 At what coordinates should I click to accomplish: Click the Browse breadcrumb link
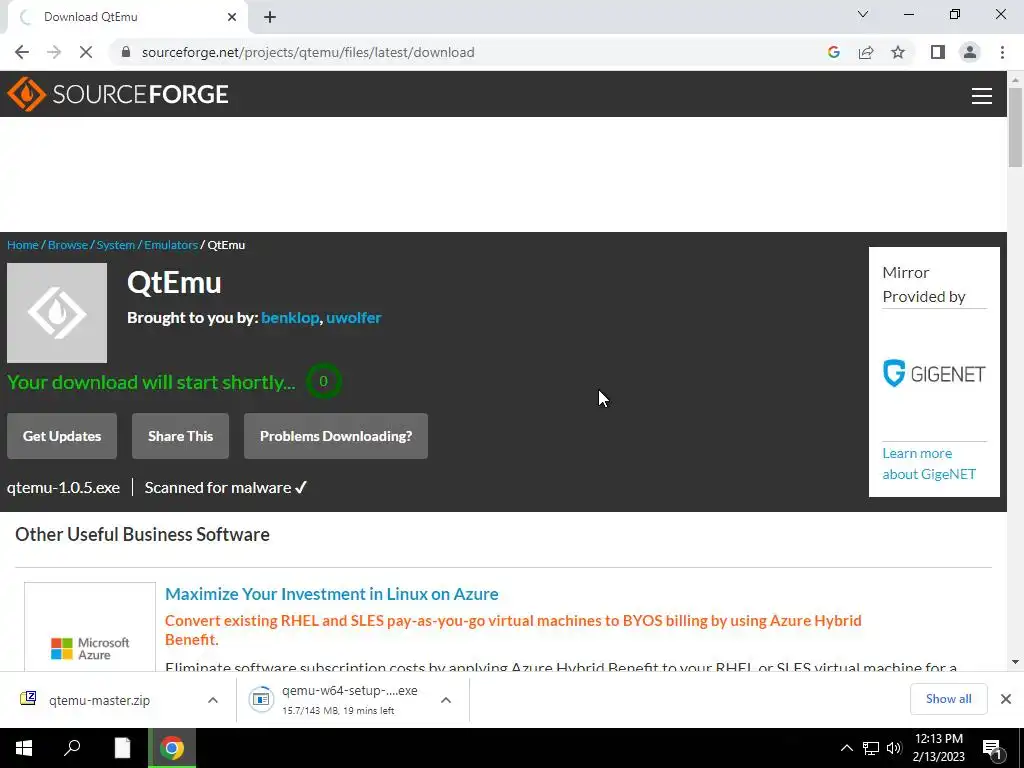[x=68, y=245]
